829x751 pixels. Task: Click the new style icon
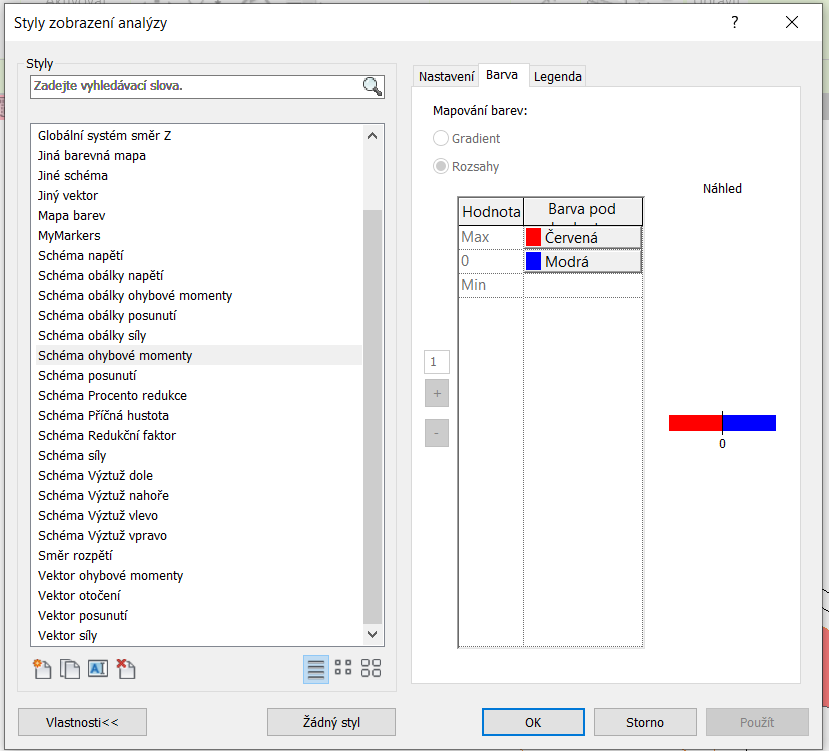(x=42, y=670)
